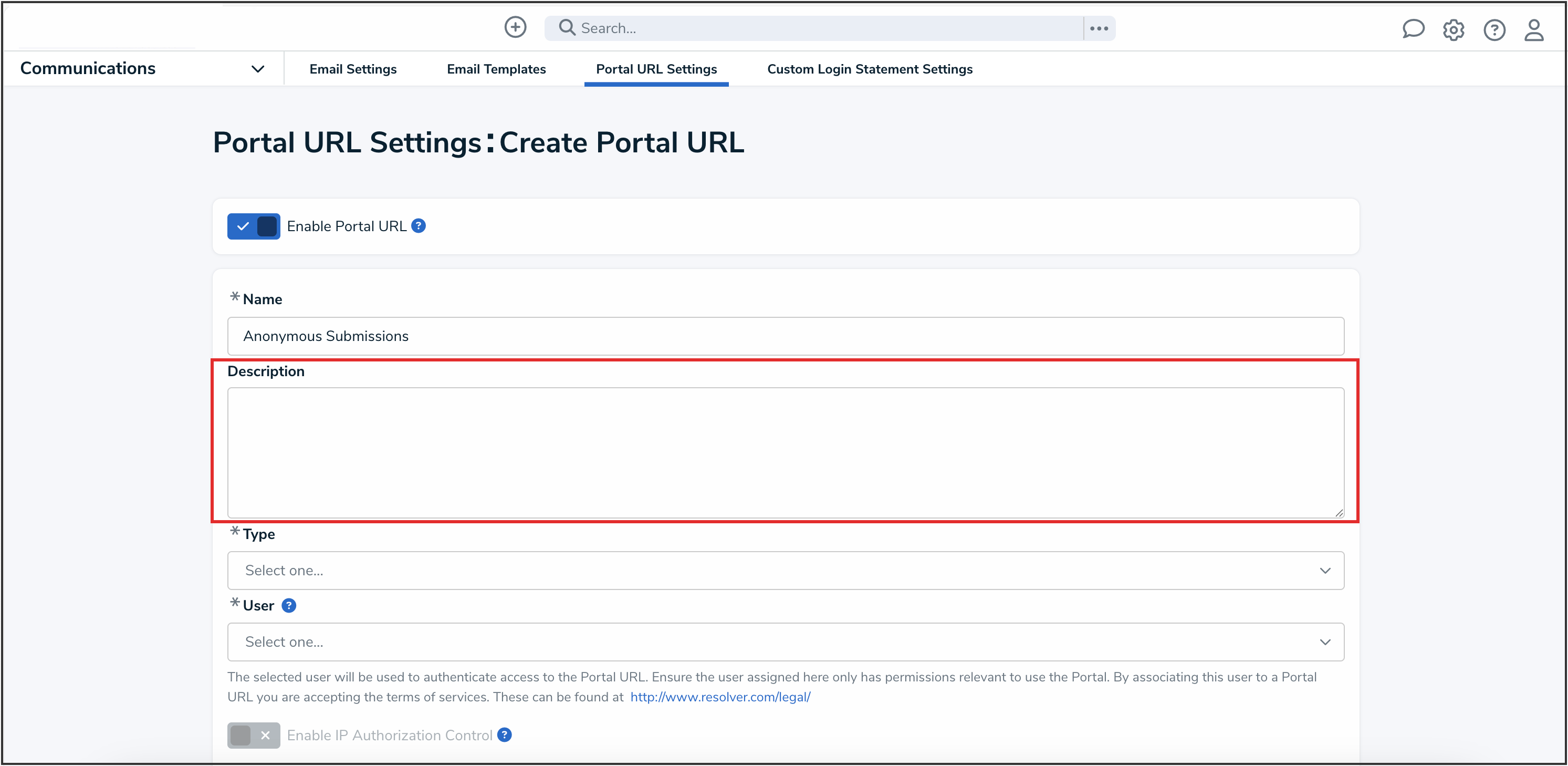Click into the Description text area
This screenshot has width=1568, height=766.
(x=785, y=452)
